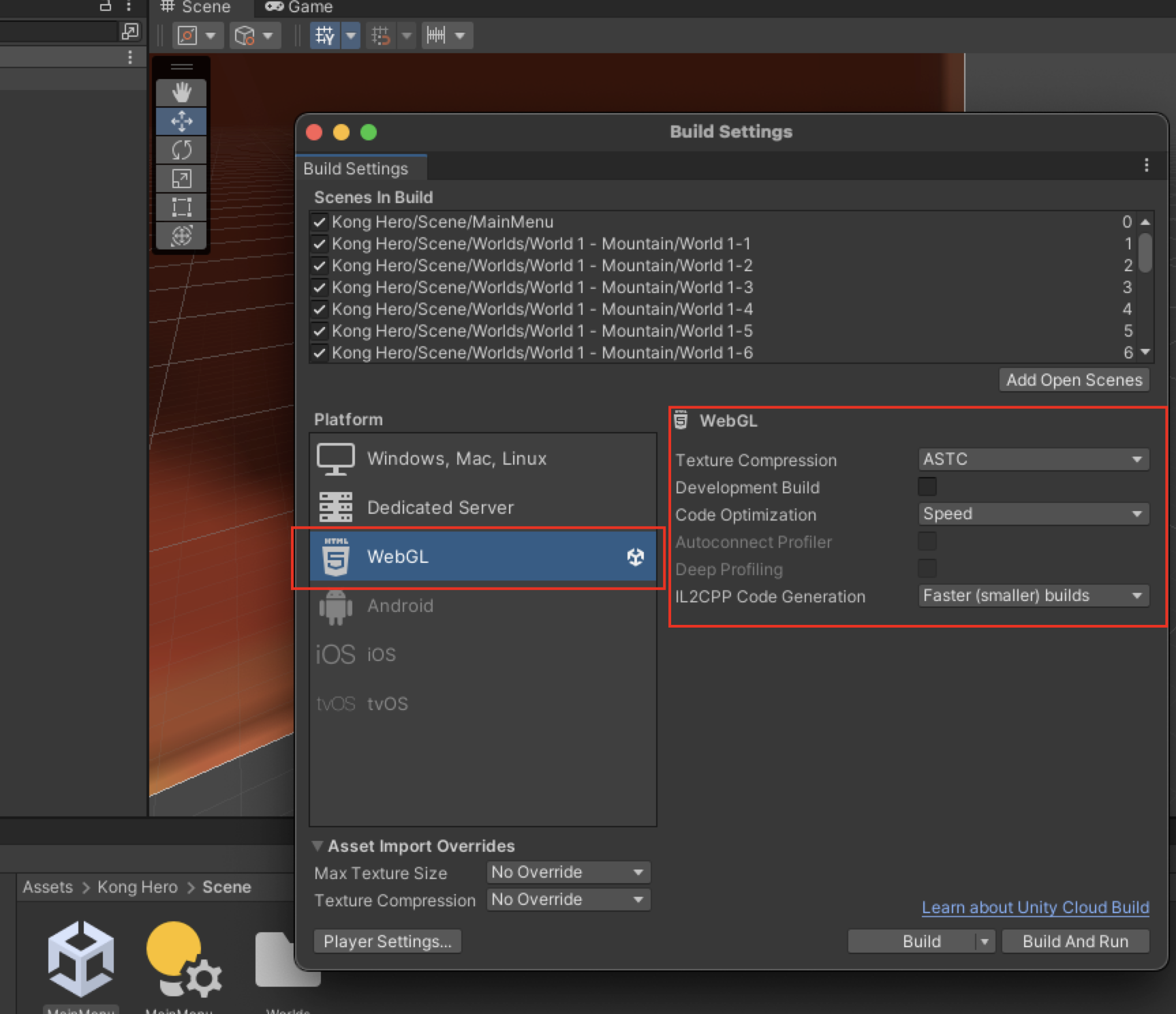Screen dimensions: 1176x1014
Task: Click the Build Settings kebab menu icon
Action: [1147, 166]
